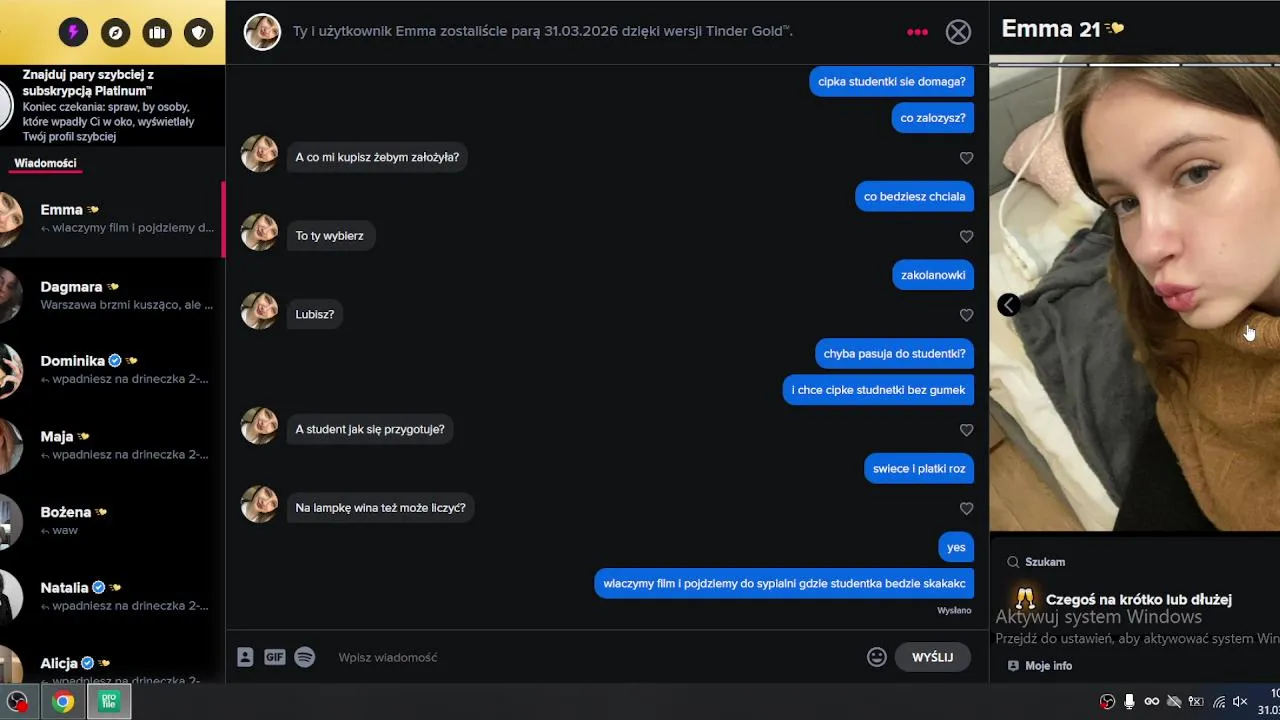Like the message "Lubisz?" with heart
The image size is (1280, 720).
[x=966, y=315]
